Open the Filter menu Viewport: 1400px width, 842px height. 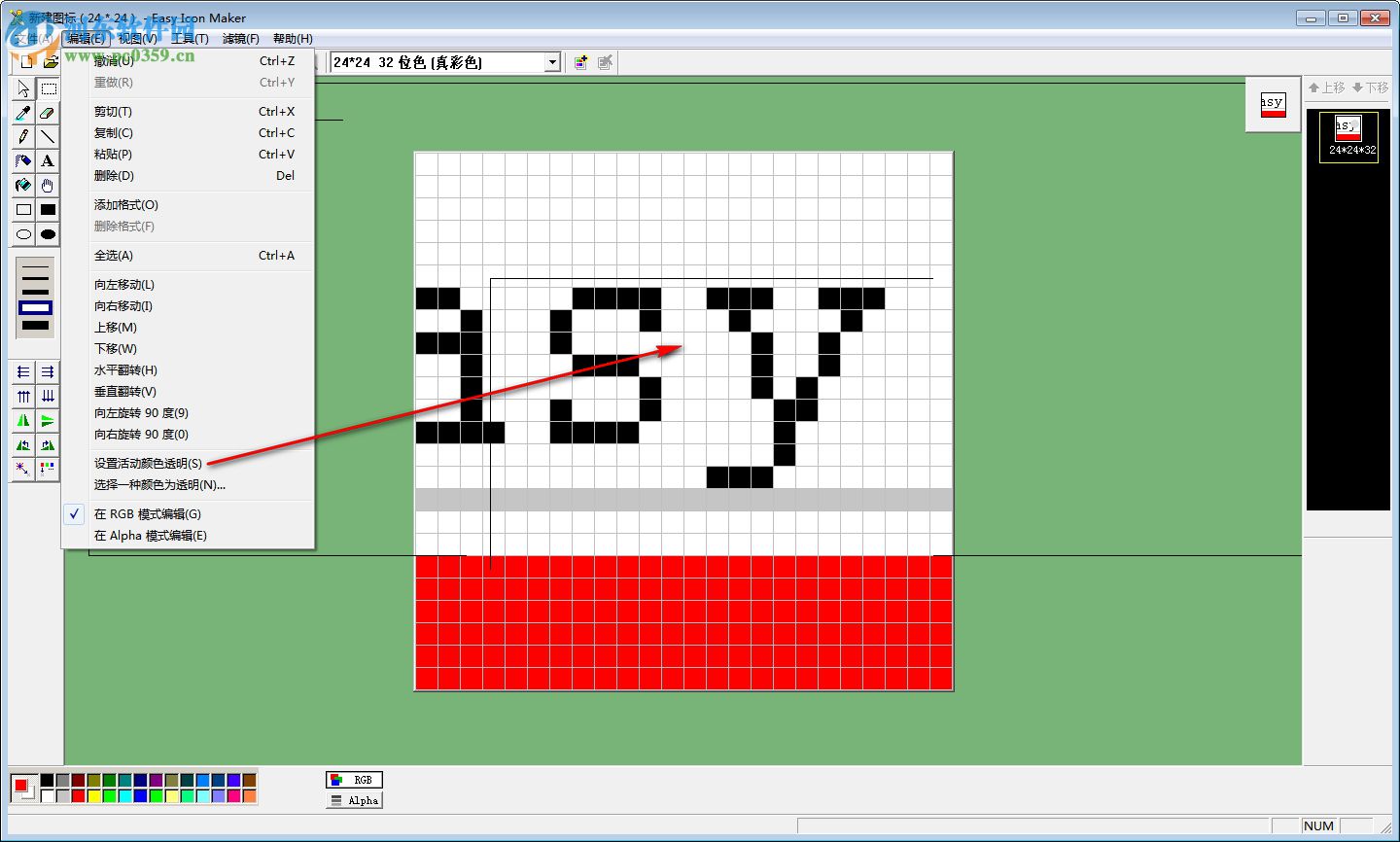(239, 39)
